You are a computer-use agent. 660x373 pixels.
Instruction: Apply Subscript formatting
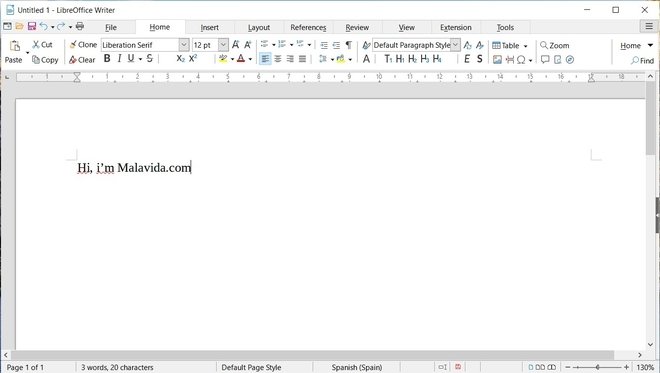[181, 59]
